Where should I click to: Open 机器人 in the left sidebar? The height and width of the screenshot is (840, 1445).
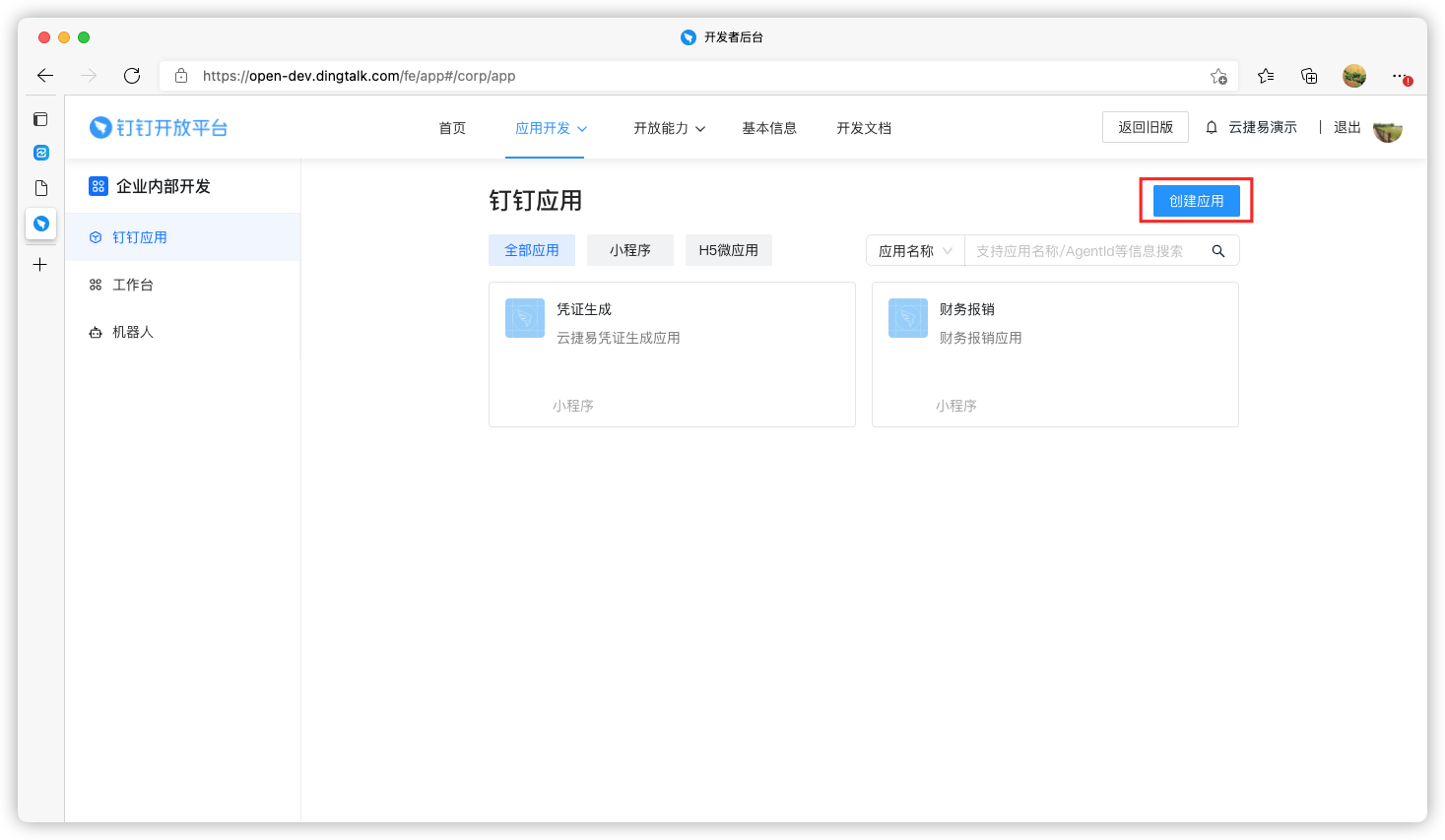click(182, 332)
